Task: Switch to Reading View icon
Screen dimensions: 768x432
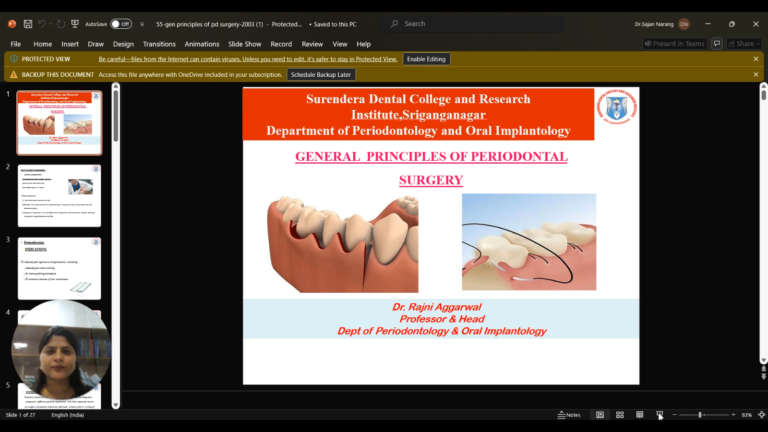Action: click(x=640, y=415)
